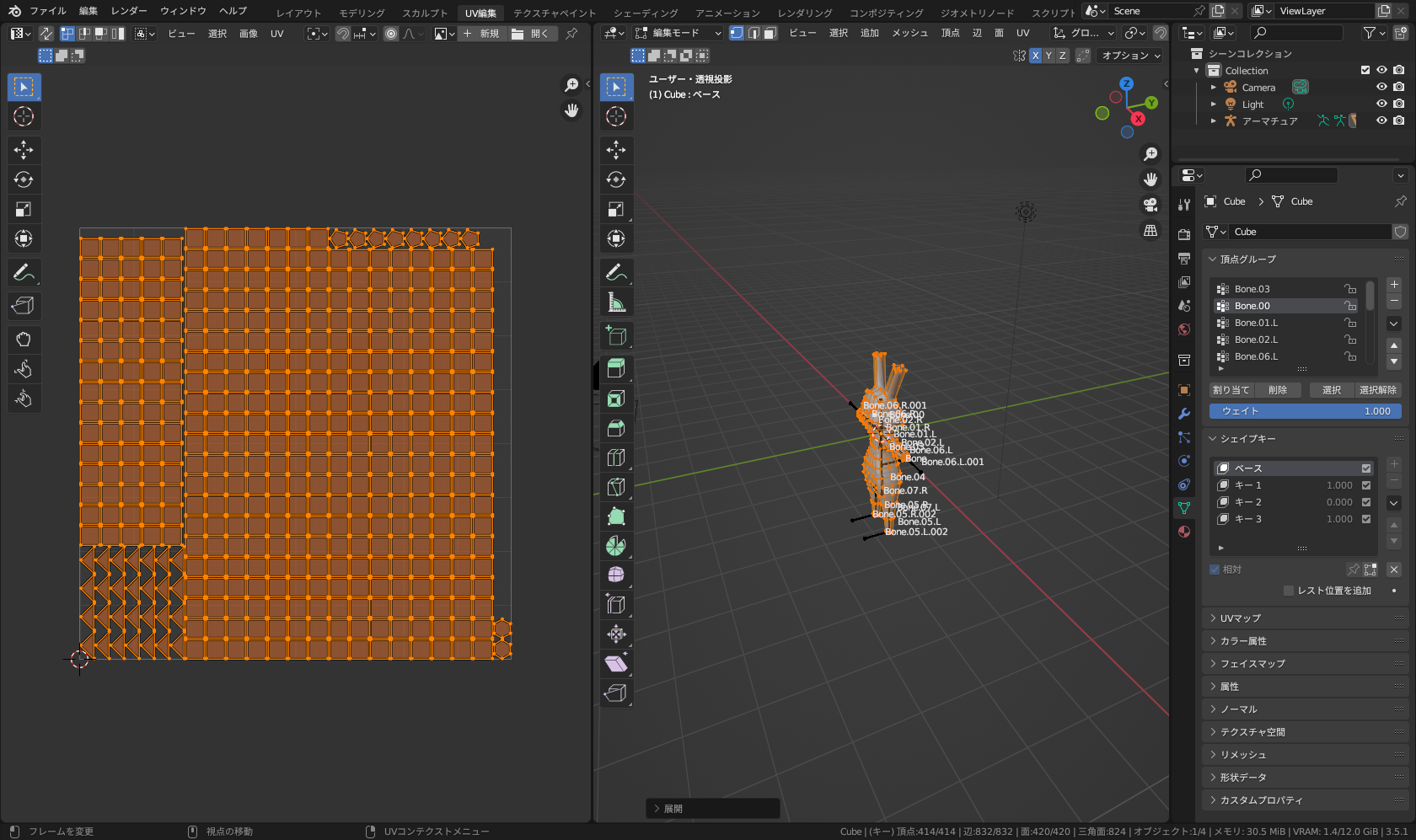1416x840 pixels.
Task: Select the Bone.01.L vertex group
Action: tap(1287, 323)
